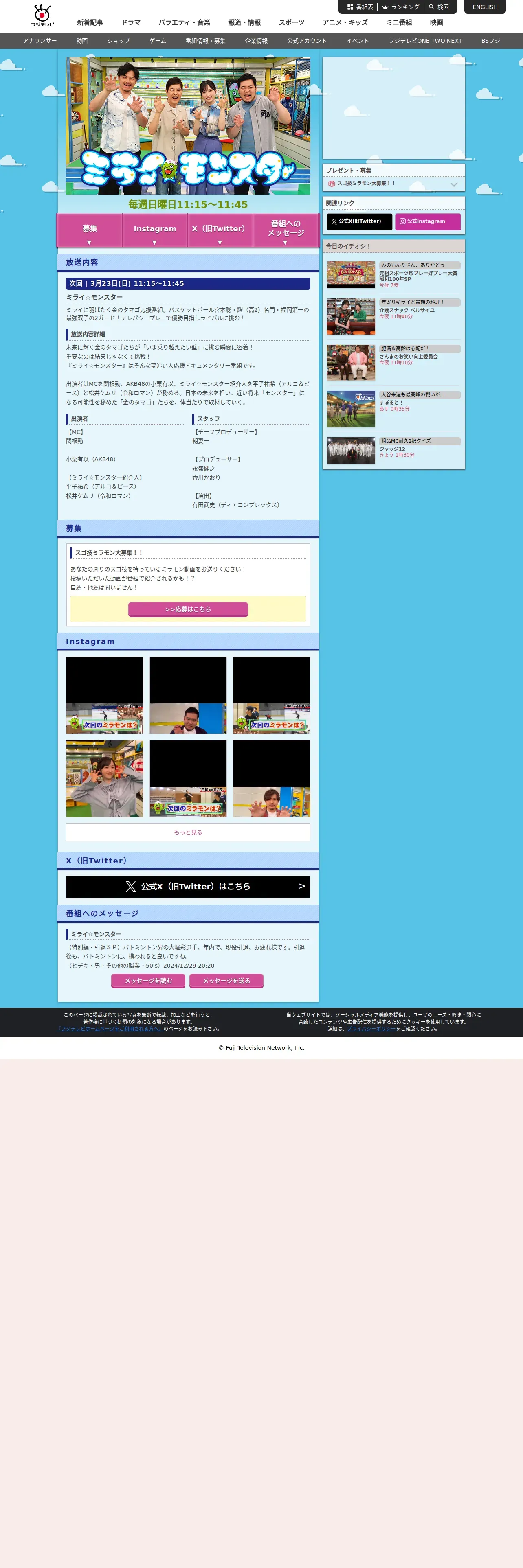Open the ドラマ menu item
This screenshot has height=1568, width=523.
tap(131, 22)
